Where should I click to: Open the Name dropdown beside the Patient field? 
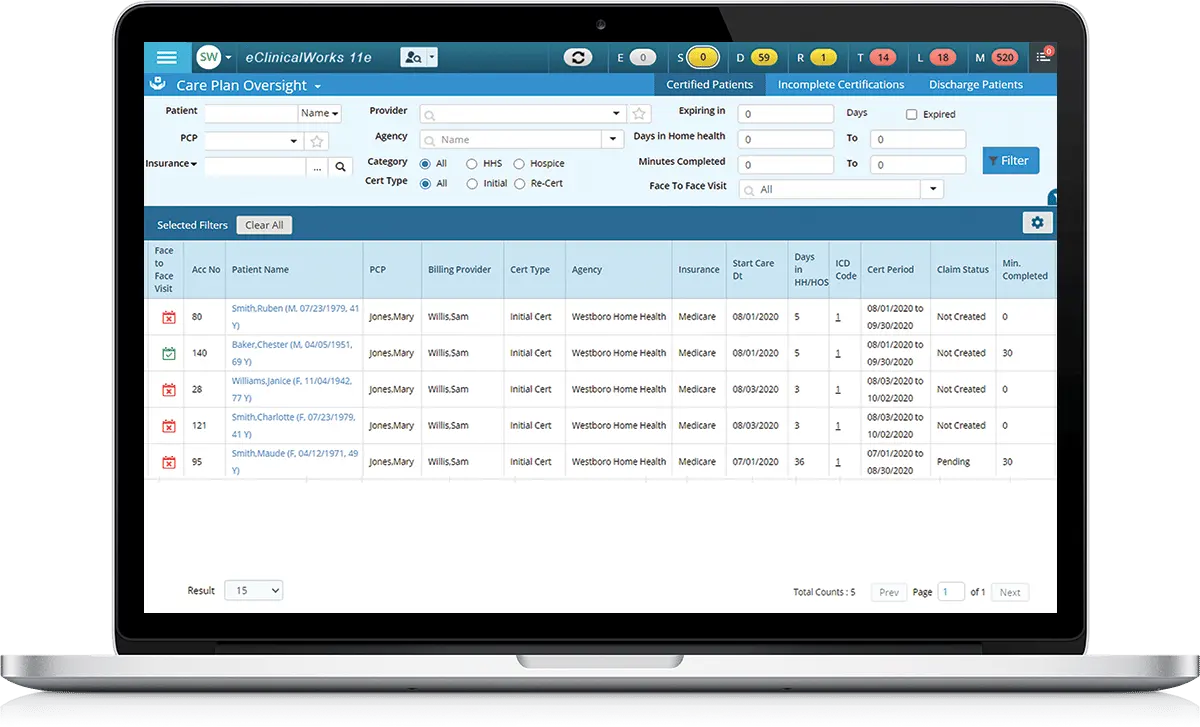(319, 113)
